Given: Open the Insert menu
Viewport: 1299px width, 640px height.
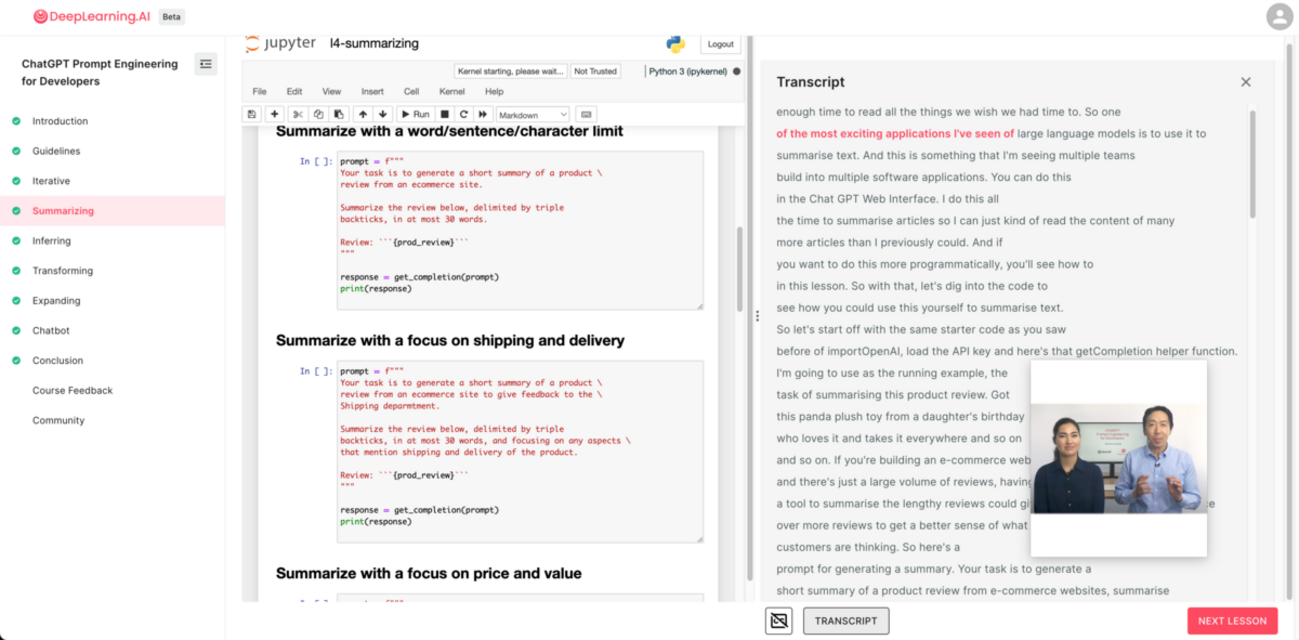Looking at the screenshot, I should pyautogui.click(x=372, y=91).
